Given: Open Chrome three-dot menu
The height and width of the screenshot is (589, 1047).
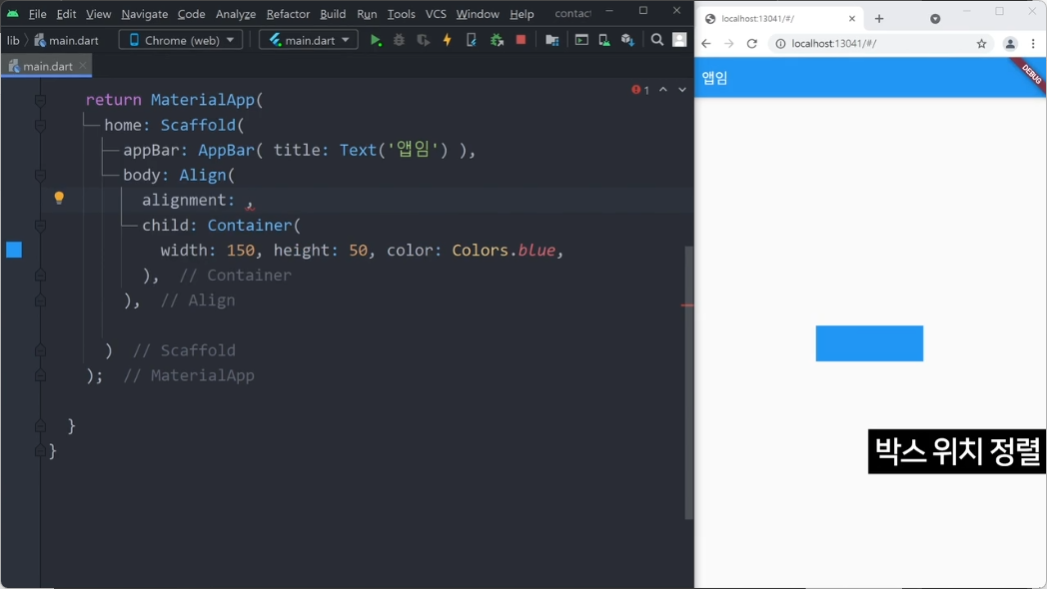Looking at the screenshot, I should click(x=1033, y=43).
